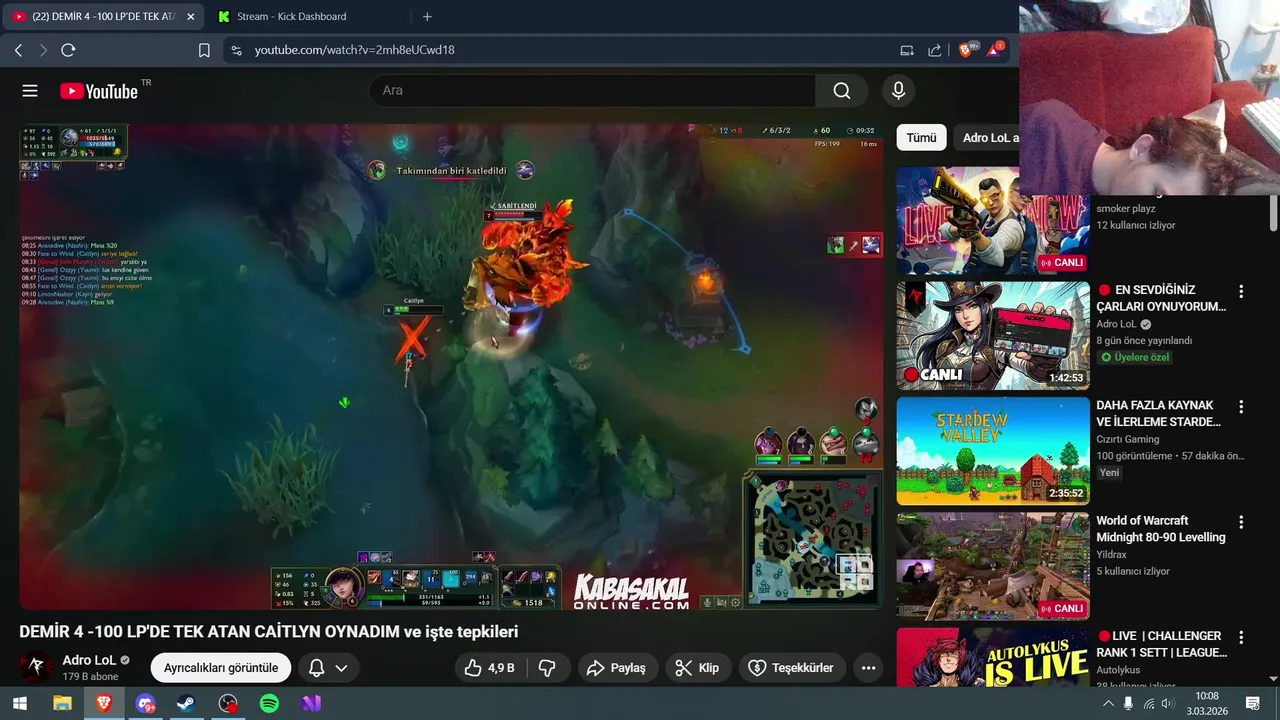Like the video with 4,9 B
The image size is (1280, 720).
tap(491, 668)
